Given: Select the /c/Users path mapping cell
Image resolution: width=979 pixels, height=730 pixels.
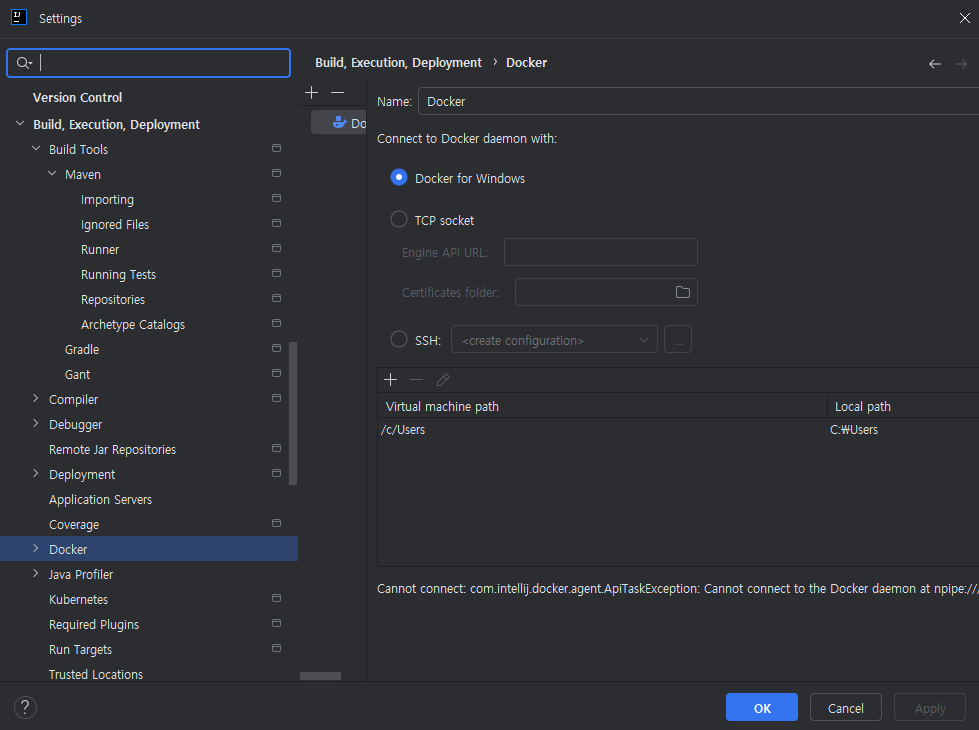Looking at the screenshot, I should click(603, 430).
